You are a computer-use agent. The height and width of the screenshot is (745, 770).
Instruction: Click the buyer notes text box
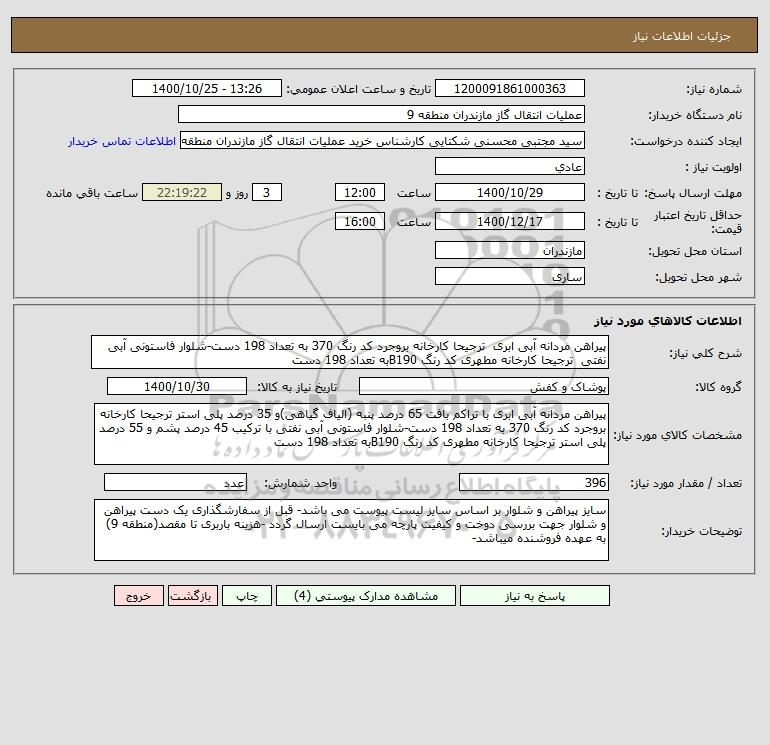[x=351, y=530]
